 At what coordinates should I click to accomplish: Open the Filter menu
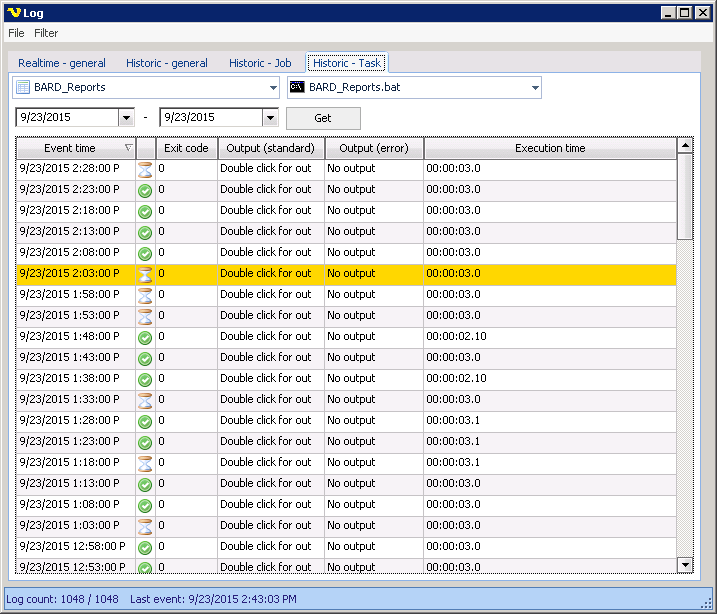tap(46, 33)
